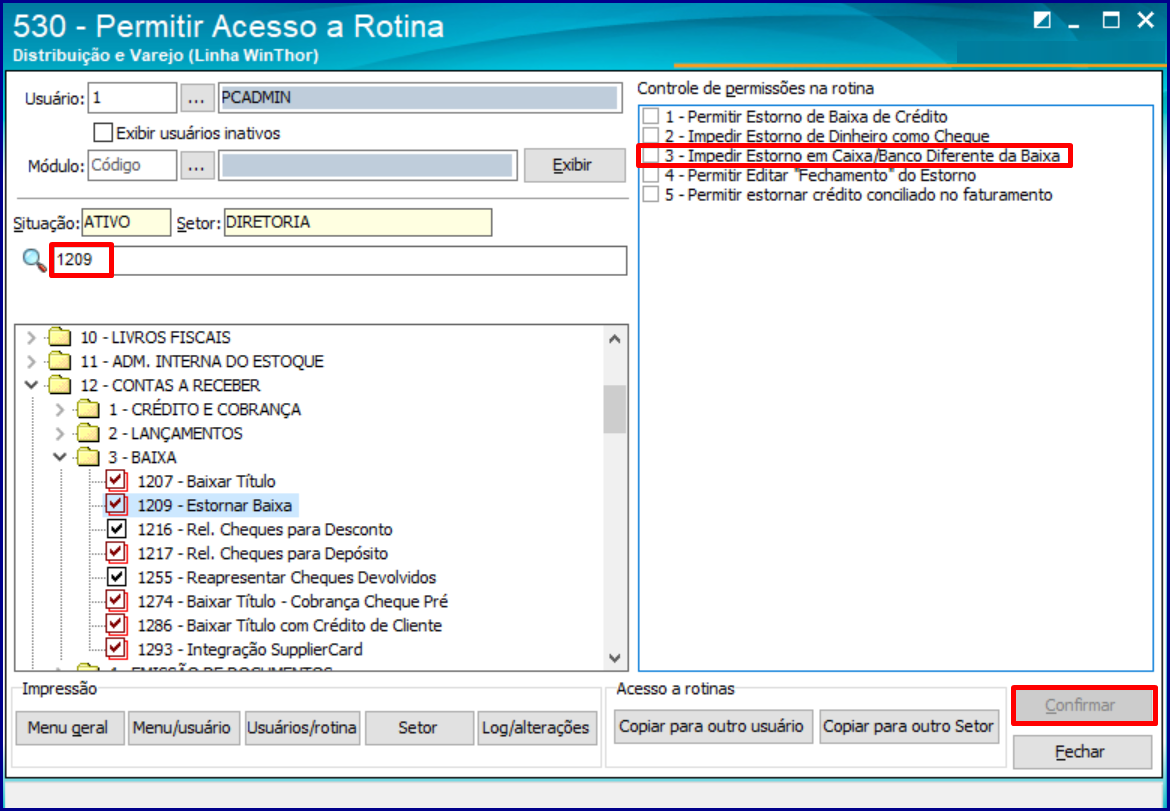Open the Usuário lookup ellipsis button
The image size is (1170, 811).
[x=196, y=98]
